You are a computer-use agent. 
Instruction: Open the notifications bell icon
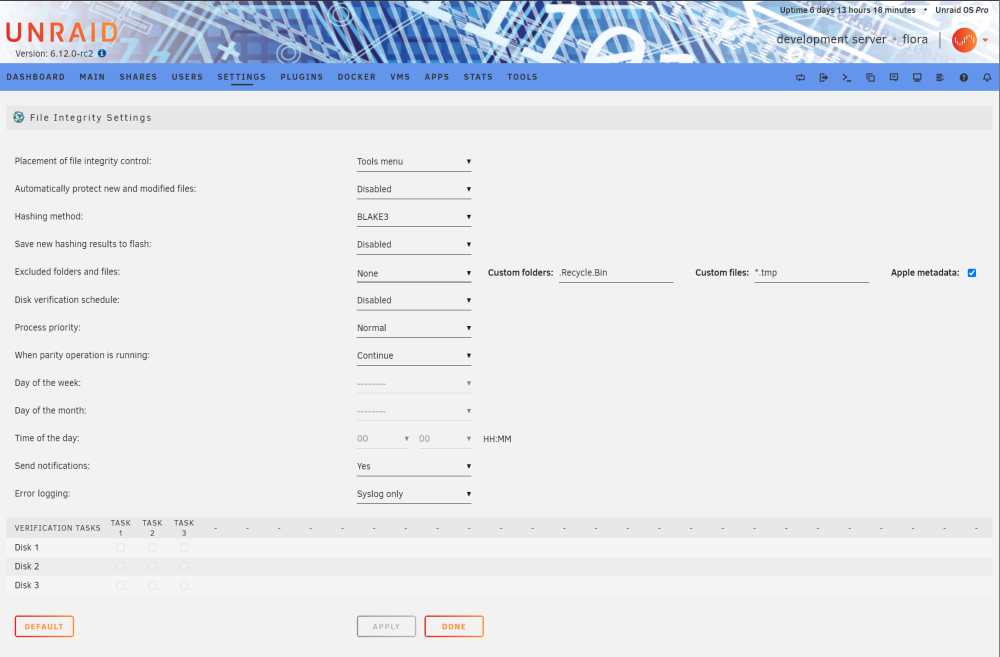pos(987,77)
